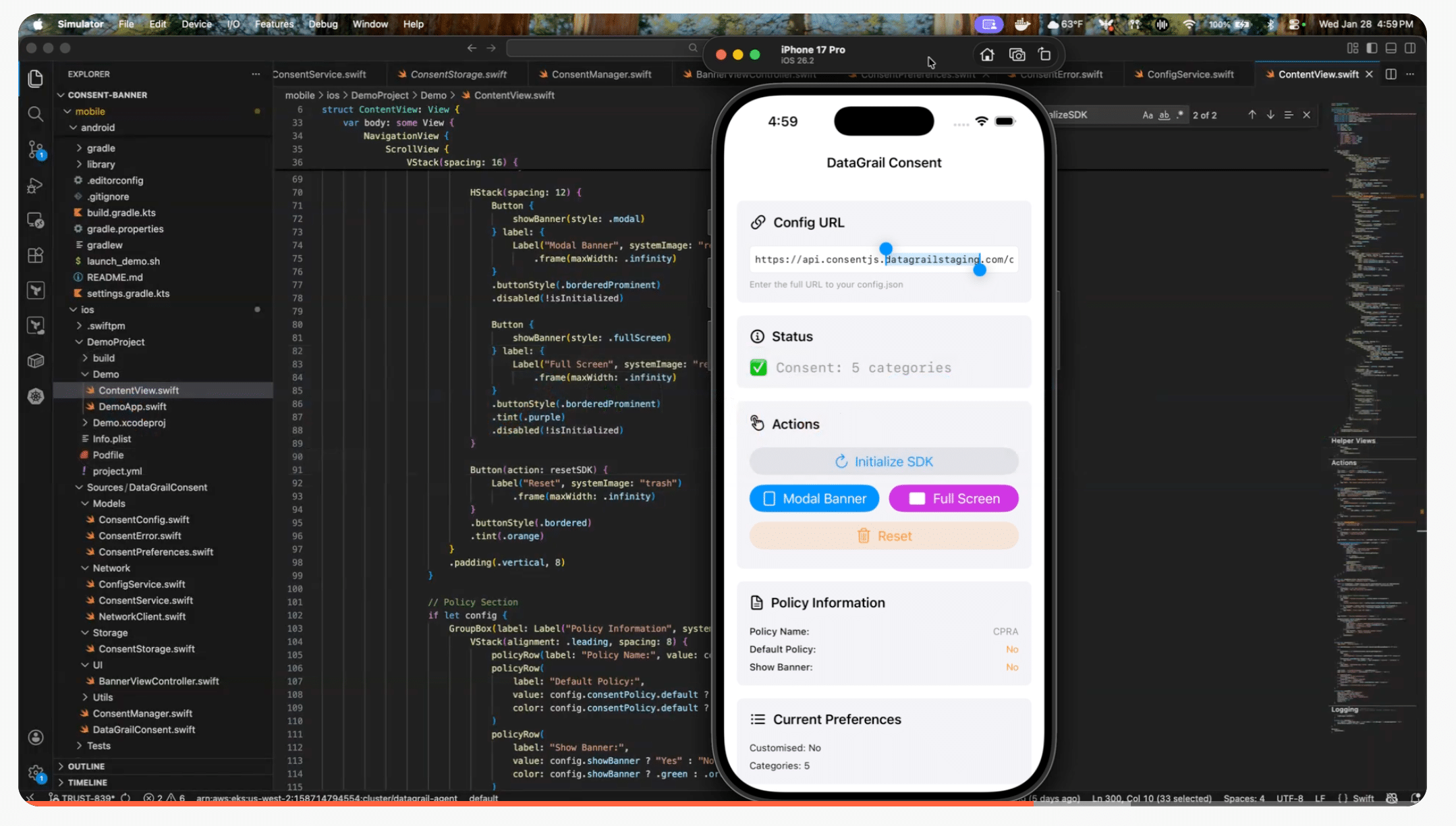
Task: Open the Search view in the activity bar
Action: click(x=35, y=114)
